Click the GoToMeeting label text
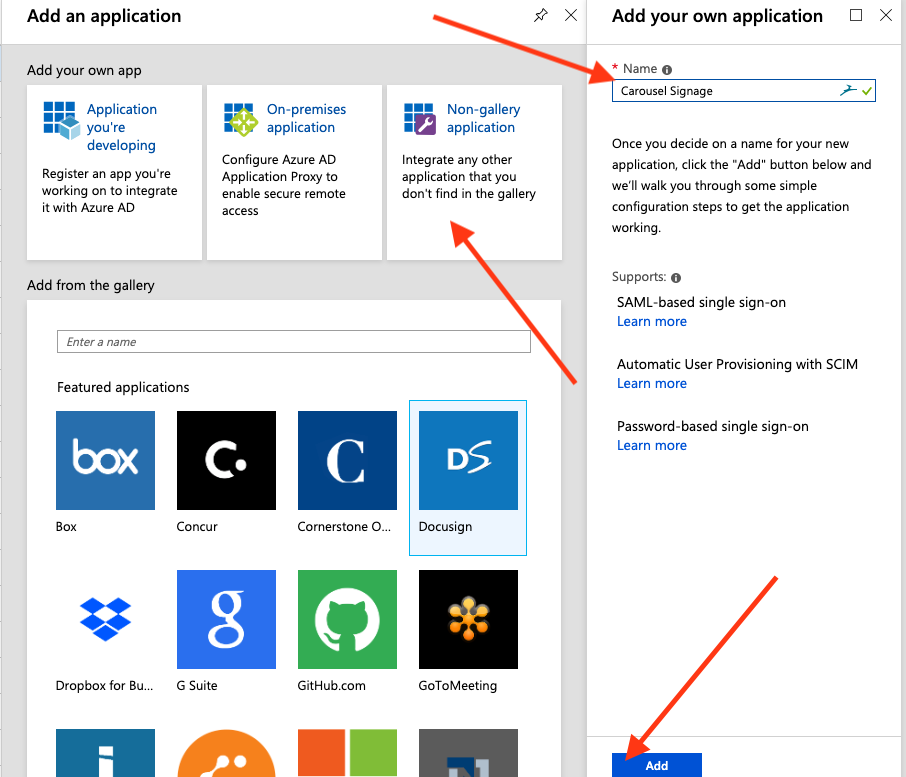 click(x=458, y=686)
